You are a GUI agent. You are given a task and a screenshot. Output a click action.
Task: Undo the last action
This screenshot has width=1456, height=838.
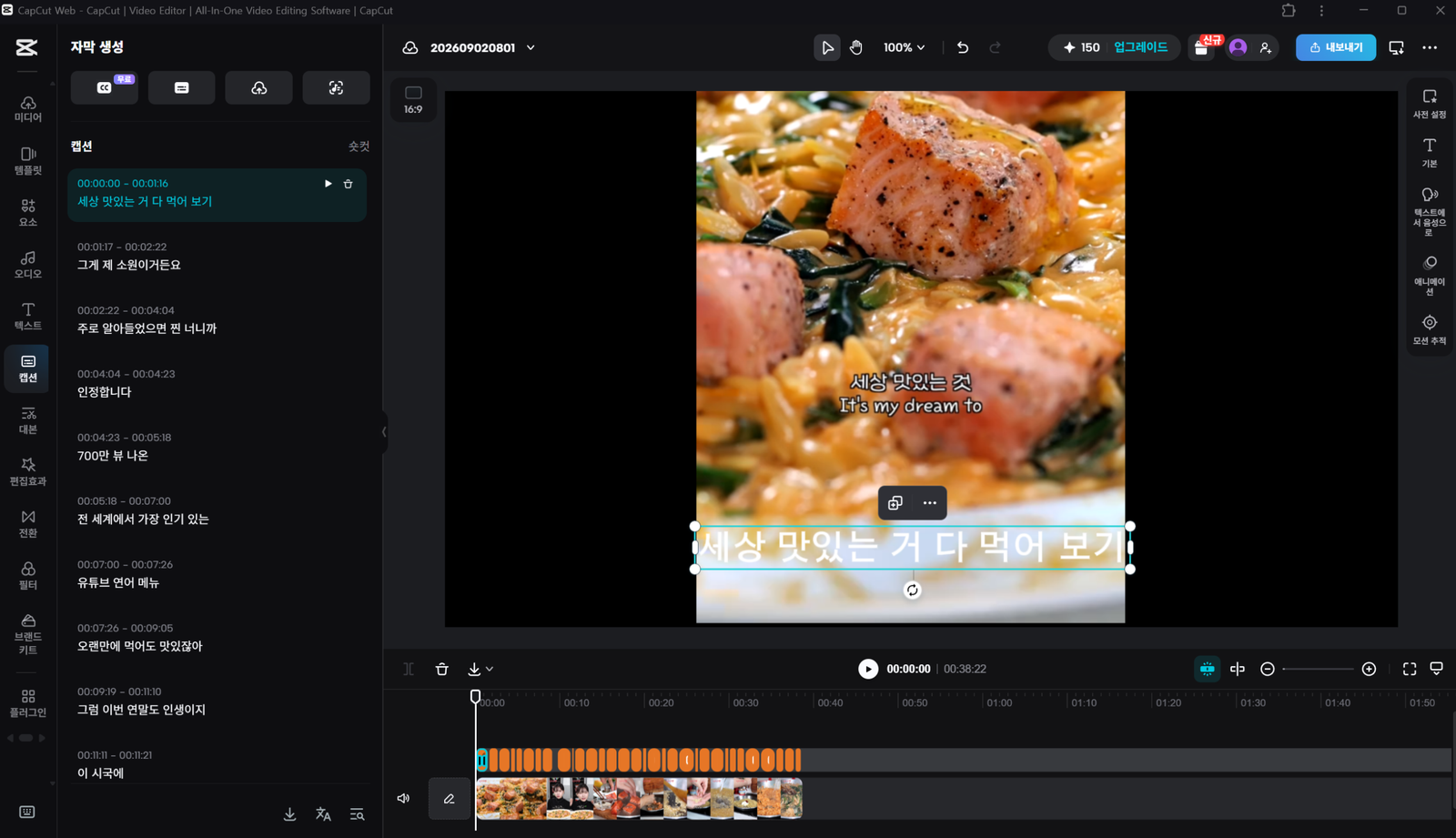click(x=963, y=47)
